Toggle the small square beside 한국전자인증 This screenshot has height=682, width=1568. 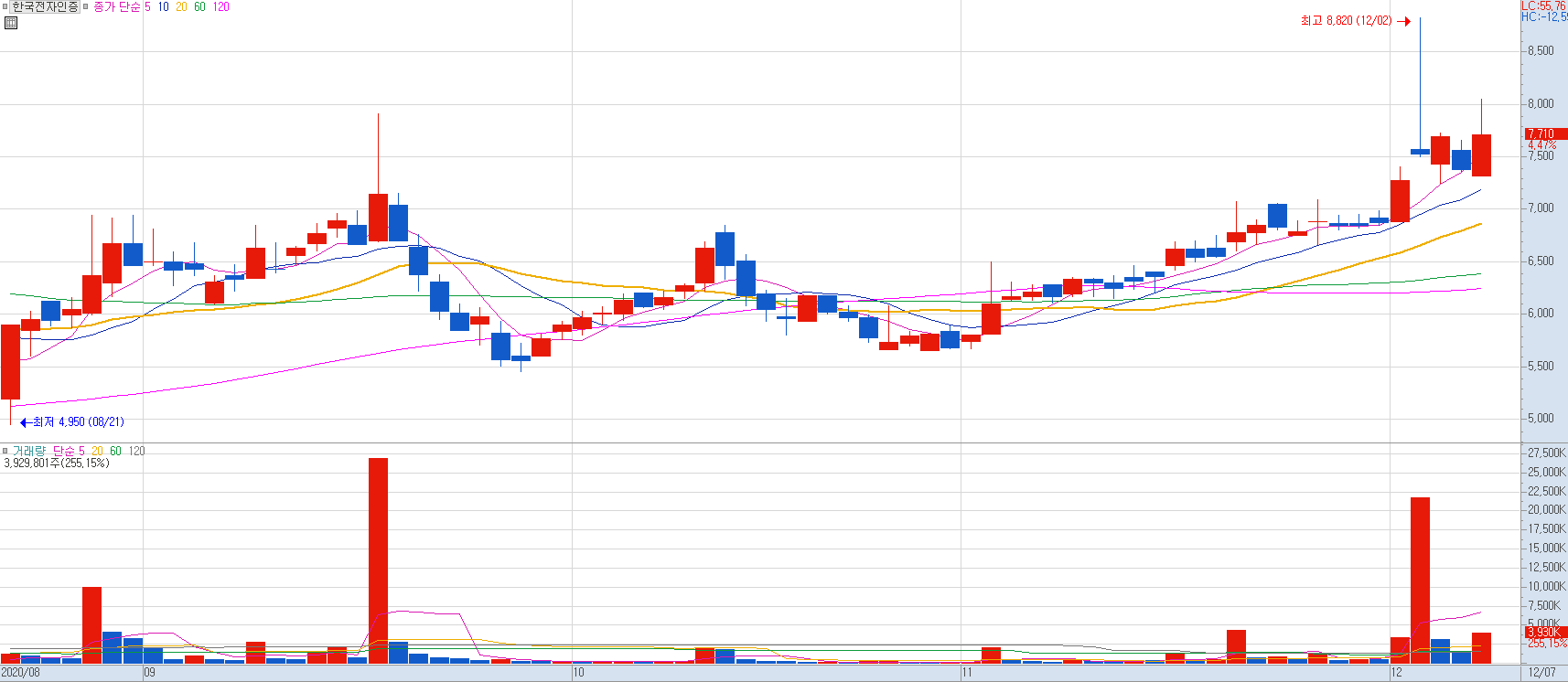5,6
